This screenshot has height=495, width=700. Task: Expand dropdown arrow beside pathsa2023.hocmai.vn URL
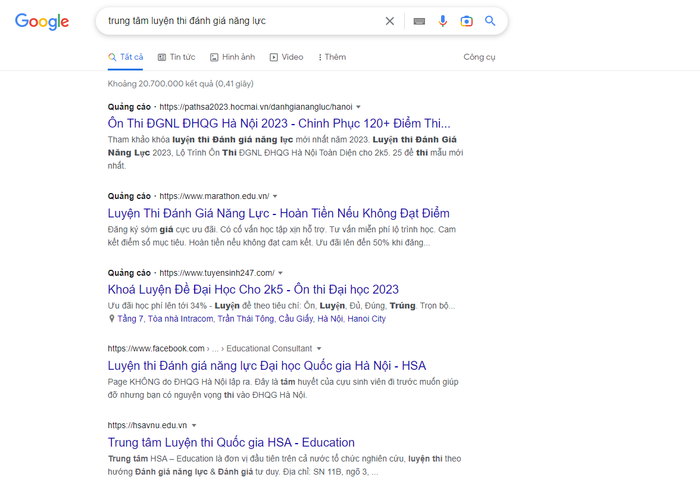[359, 106]
